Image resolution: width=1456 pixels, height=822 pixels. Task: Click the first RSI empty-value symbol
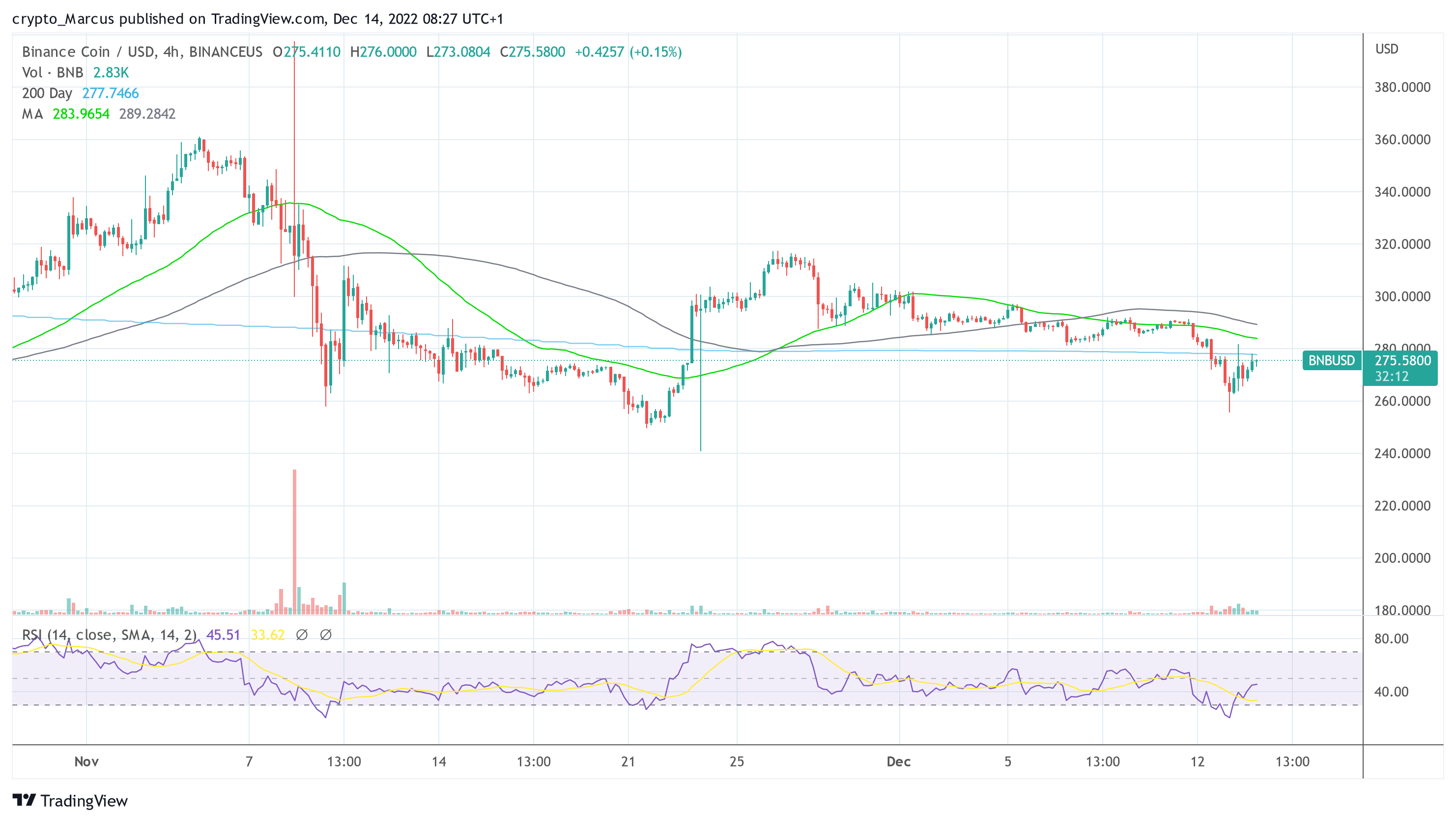click(302, 635)
